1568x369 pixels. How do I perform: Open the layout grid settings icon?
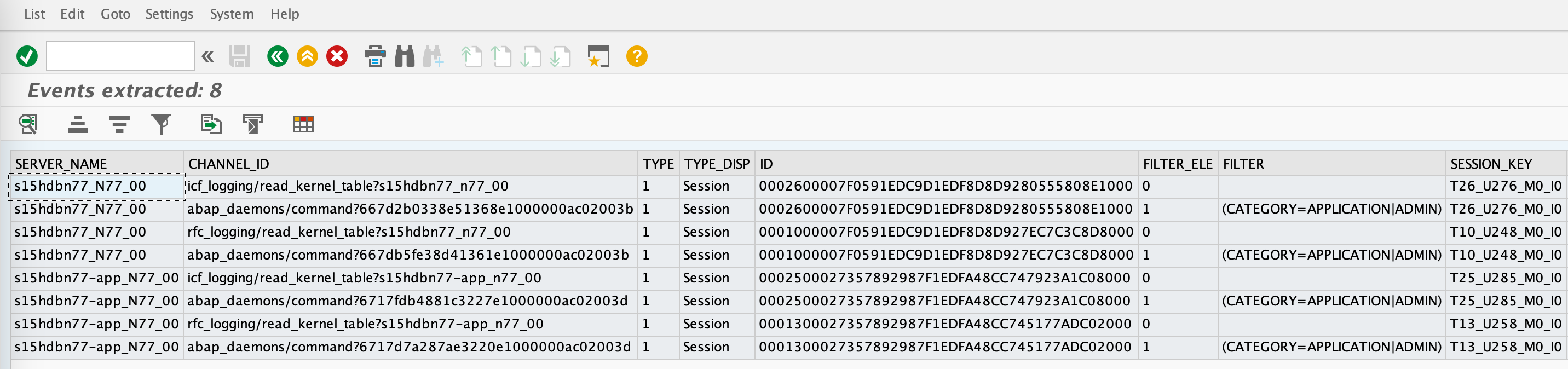click(303, 124)
